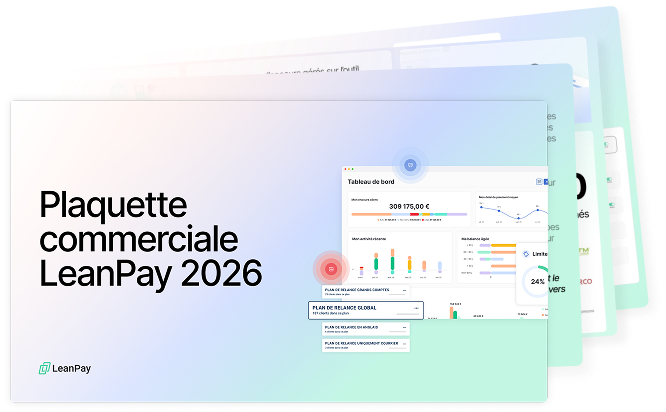The height and width of the screenshot is (412, 666).
Task: Open options menu of Plan de relance global
Action: point(416,308)
